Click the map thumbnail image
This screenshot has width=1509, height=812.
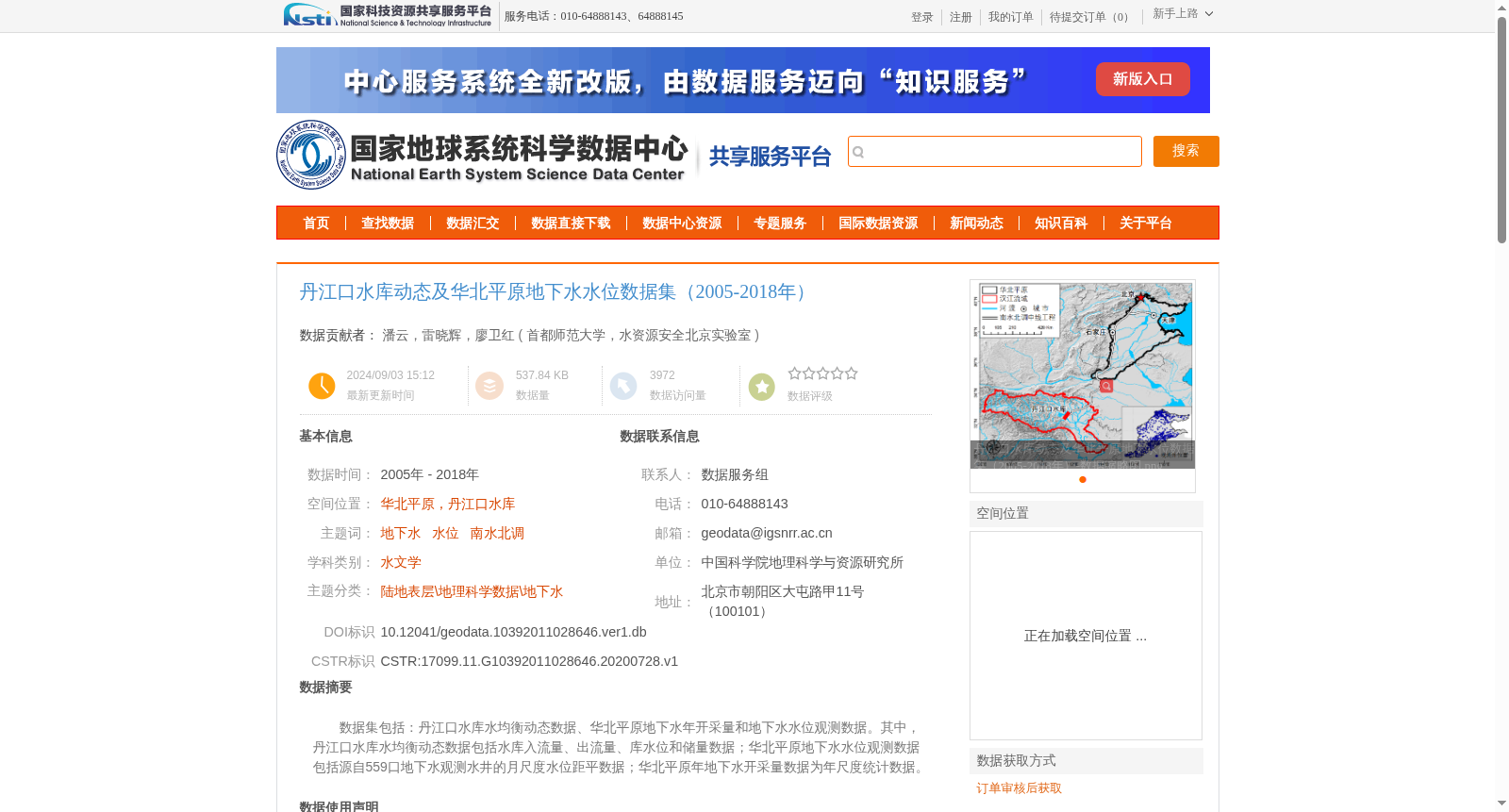tap(1083, 374)
